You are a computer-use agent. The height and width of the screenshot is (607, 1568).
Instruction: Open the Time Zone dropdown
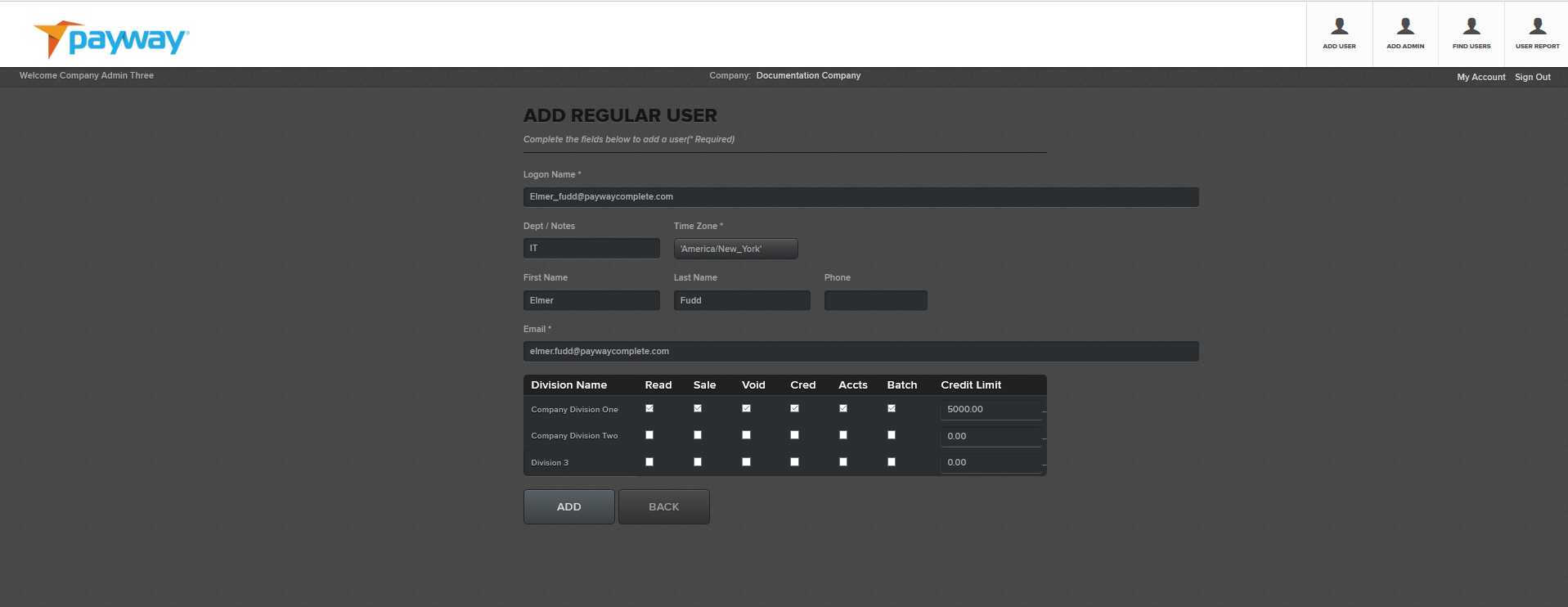(x=735, y=249)
